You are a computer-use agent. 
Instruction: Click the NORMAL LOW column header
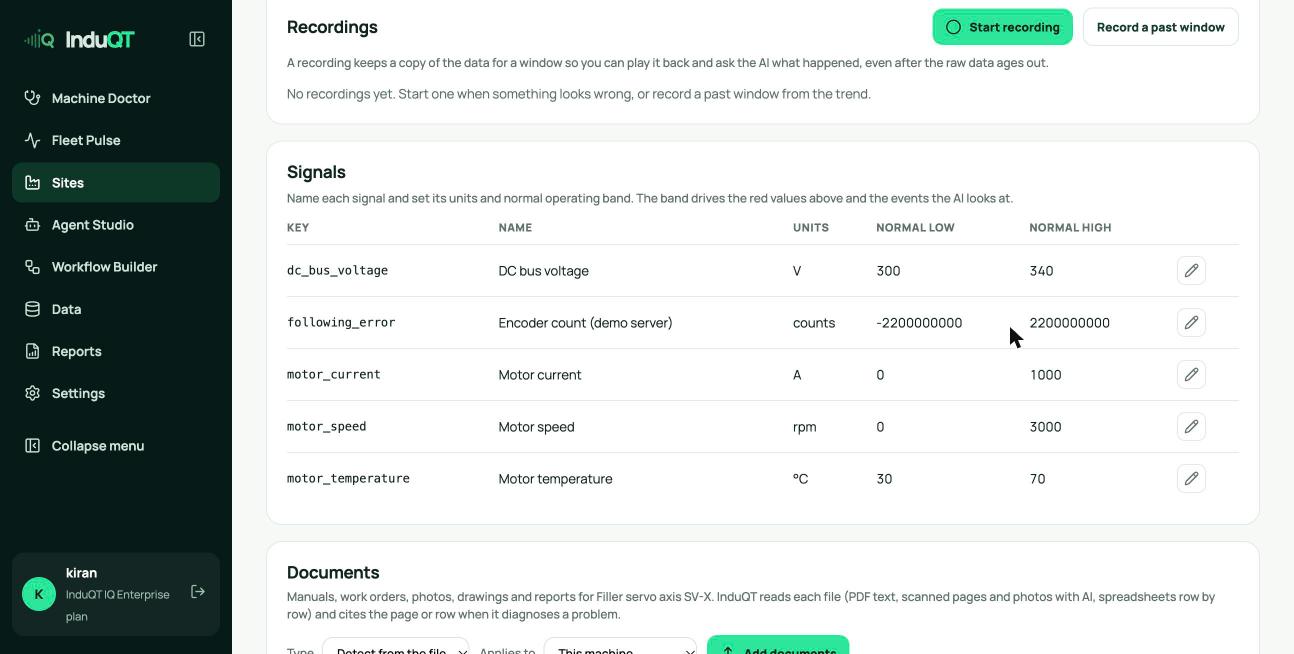click(915, 228)
